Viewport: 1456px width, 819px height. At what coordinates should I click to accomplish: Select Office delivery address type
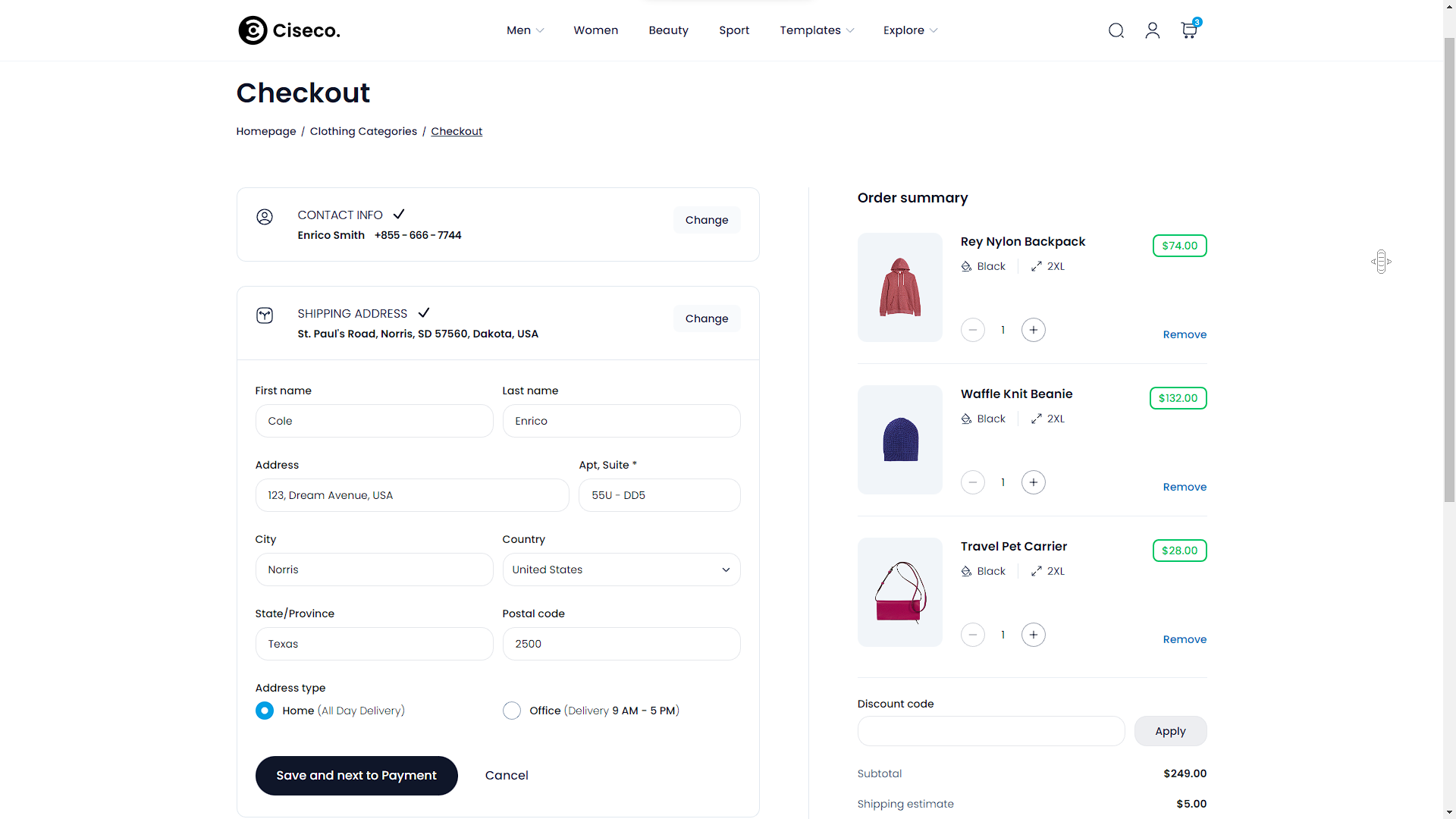(x=512, y=711)
